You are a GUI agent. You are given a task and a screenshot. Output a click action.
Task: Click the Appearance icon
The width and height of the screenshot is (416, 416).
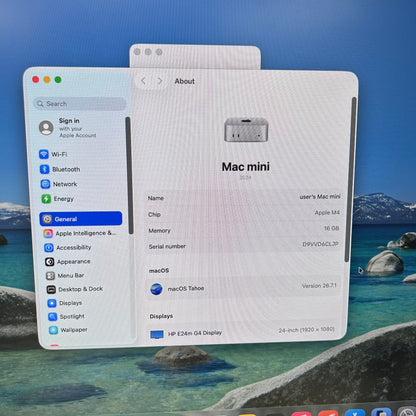(50, 262)
